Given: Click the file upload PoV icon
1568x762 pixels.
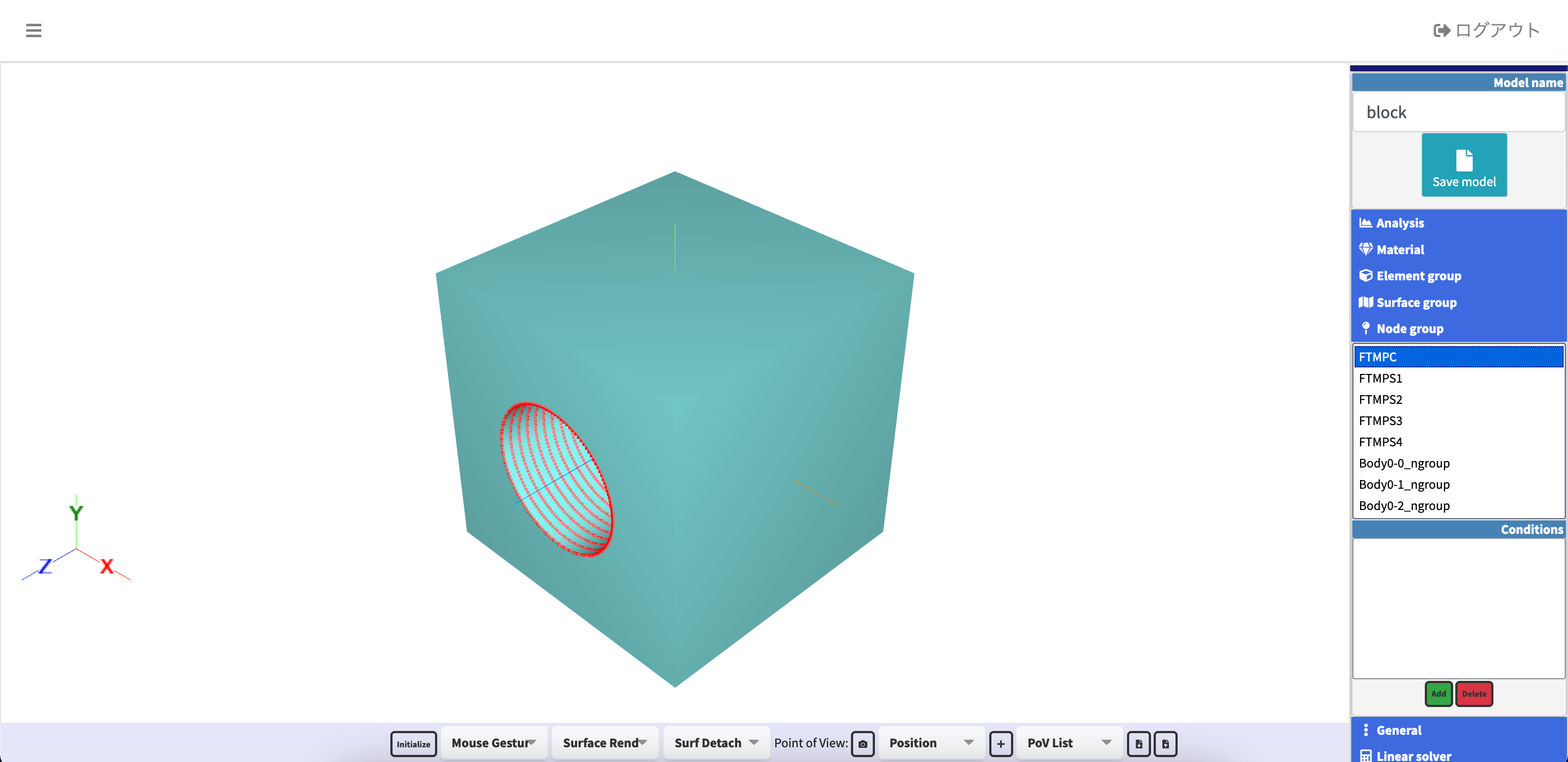Looking at the screenshot, I should tap(1165, 743).
